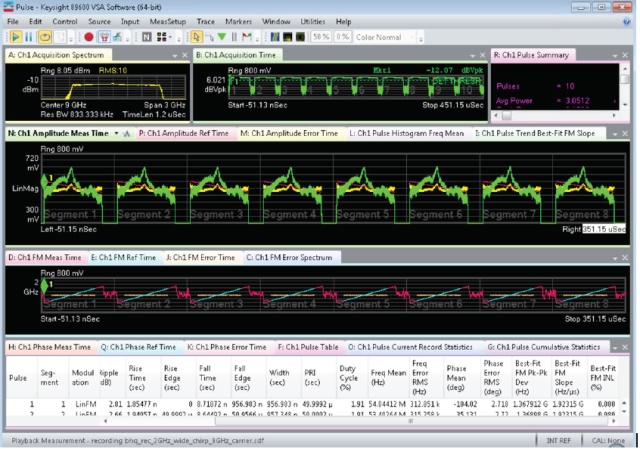This screenshot has height=449, width=640.
Task: Click the Freq Mean (Hz) column header
Action: pyautogui.click(x=388, y=378)
